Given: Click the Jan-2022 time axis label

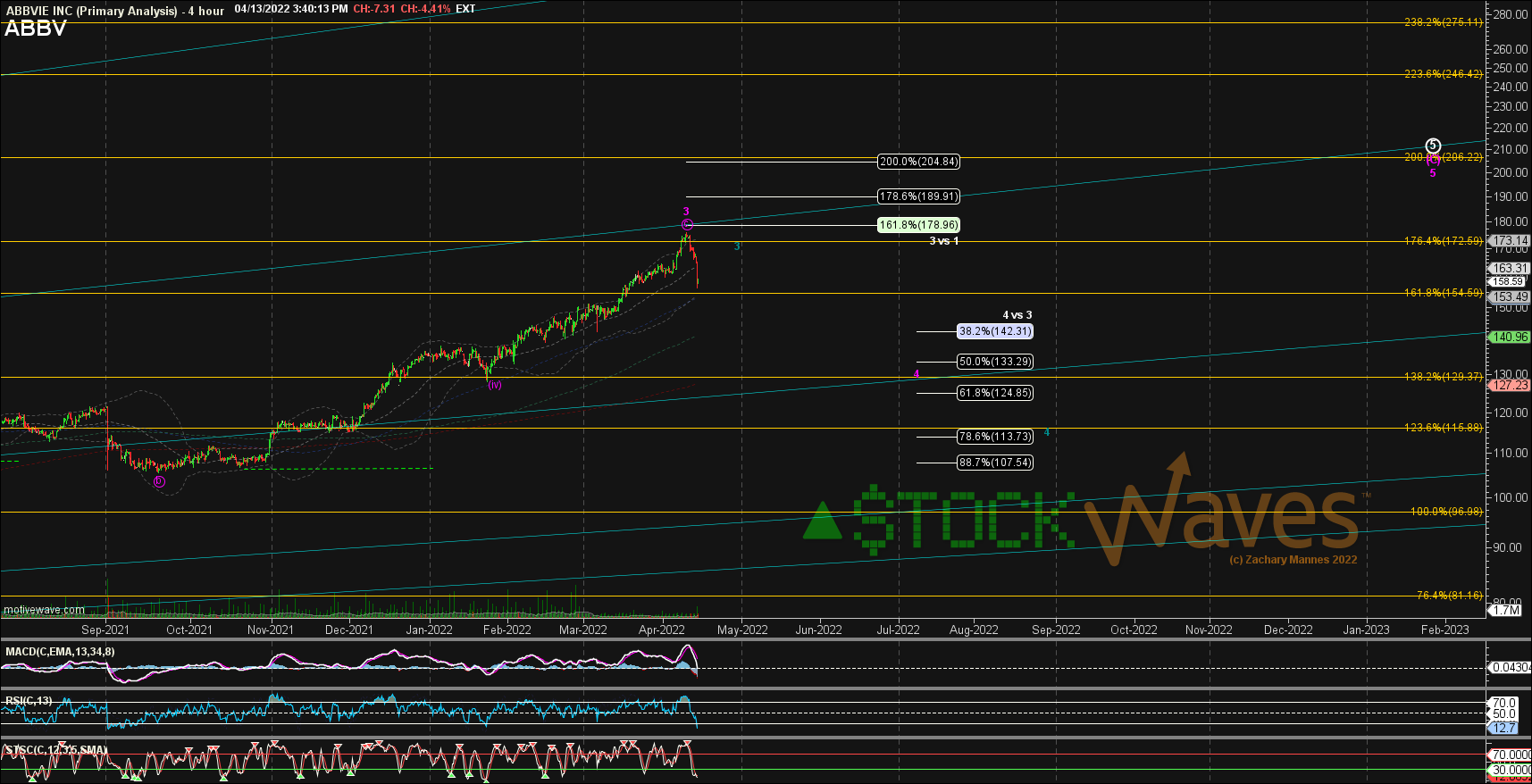Looking at the screenshot, I should (x=430, y=630).
